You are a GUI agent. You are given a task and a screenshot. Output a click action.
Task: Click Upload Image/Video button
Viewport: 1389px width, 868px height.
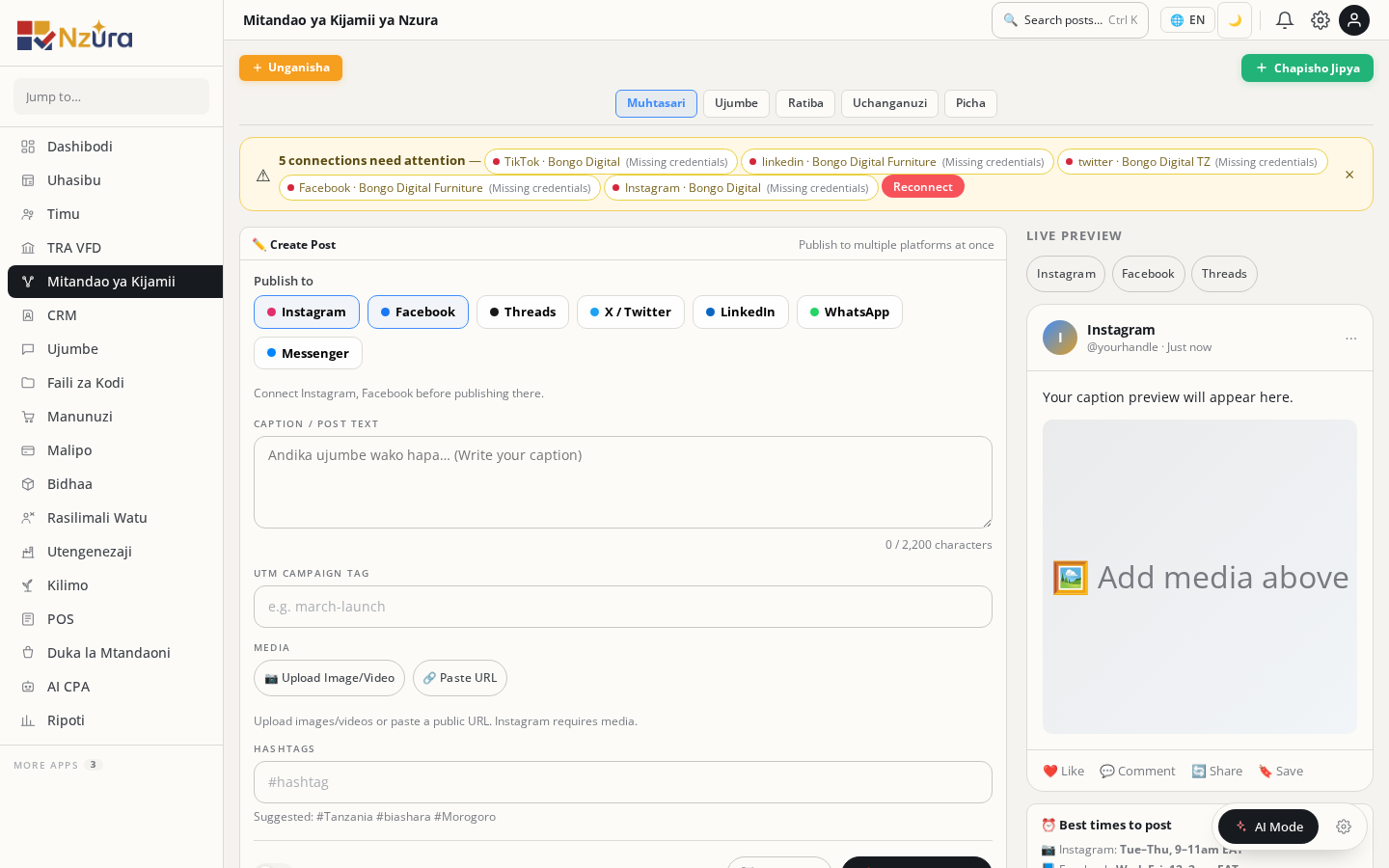pyautogui.click(x=329, y=678)
